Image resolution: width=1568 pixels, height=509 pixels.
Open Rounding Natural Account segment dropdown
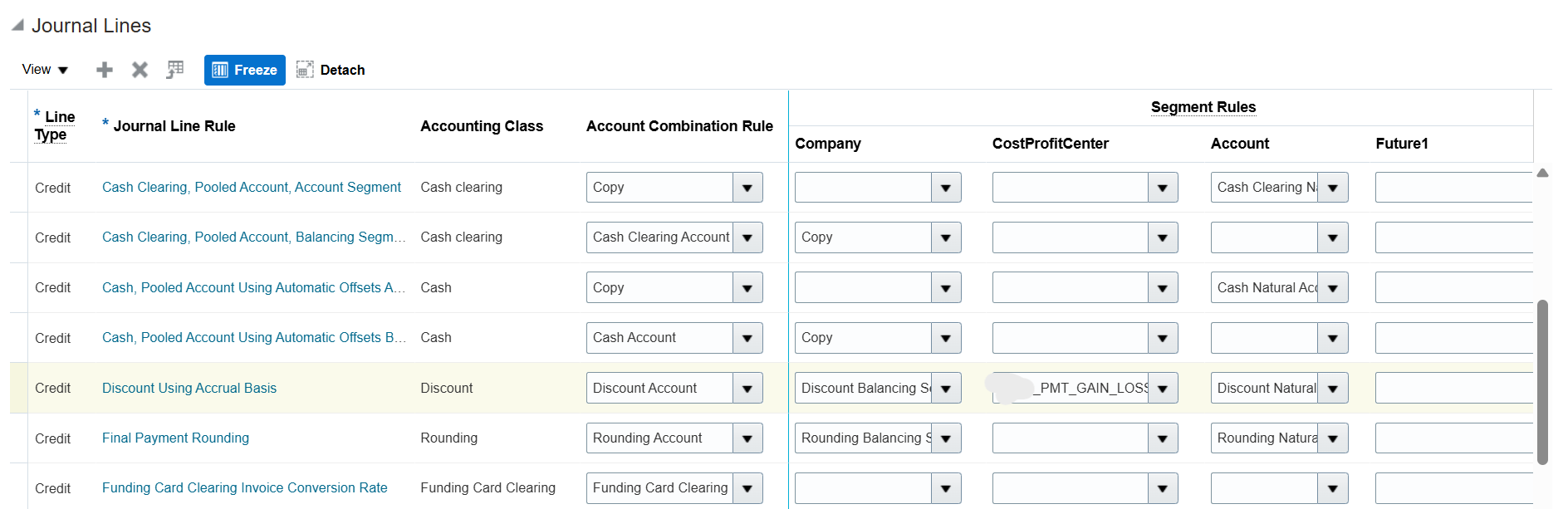(x=1333, y=438)
